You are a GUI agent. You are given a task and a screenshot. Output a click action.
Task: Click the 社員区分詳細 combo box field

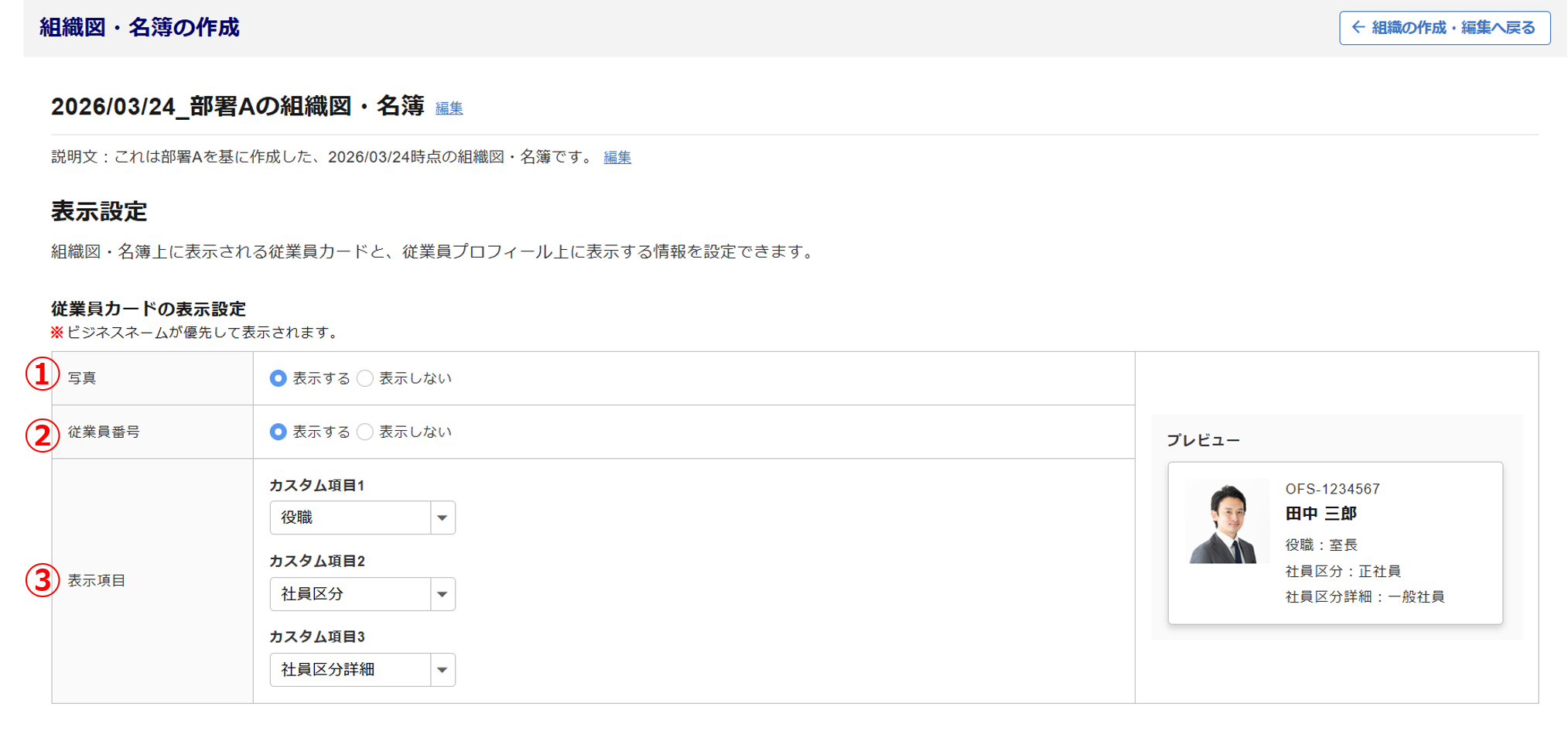350,670
